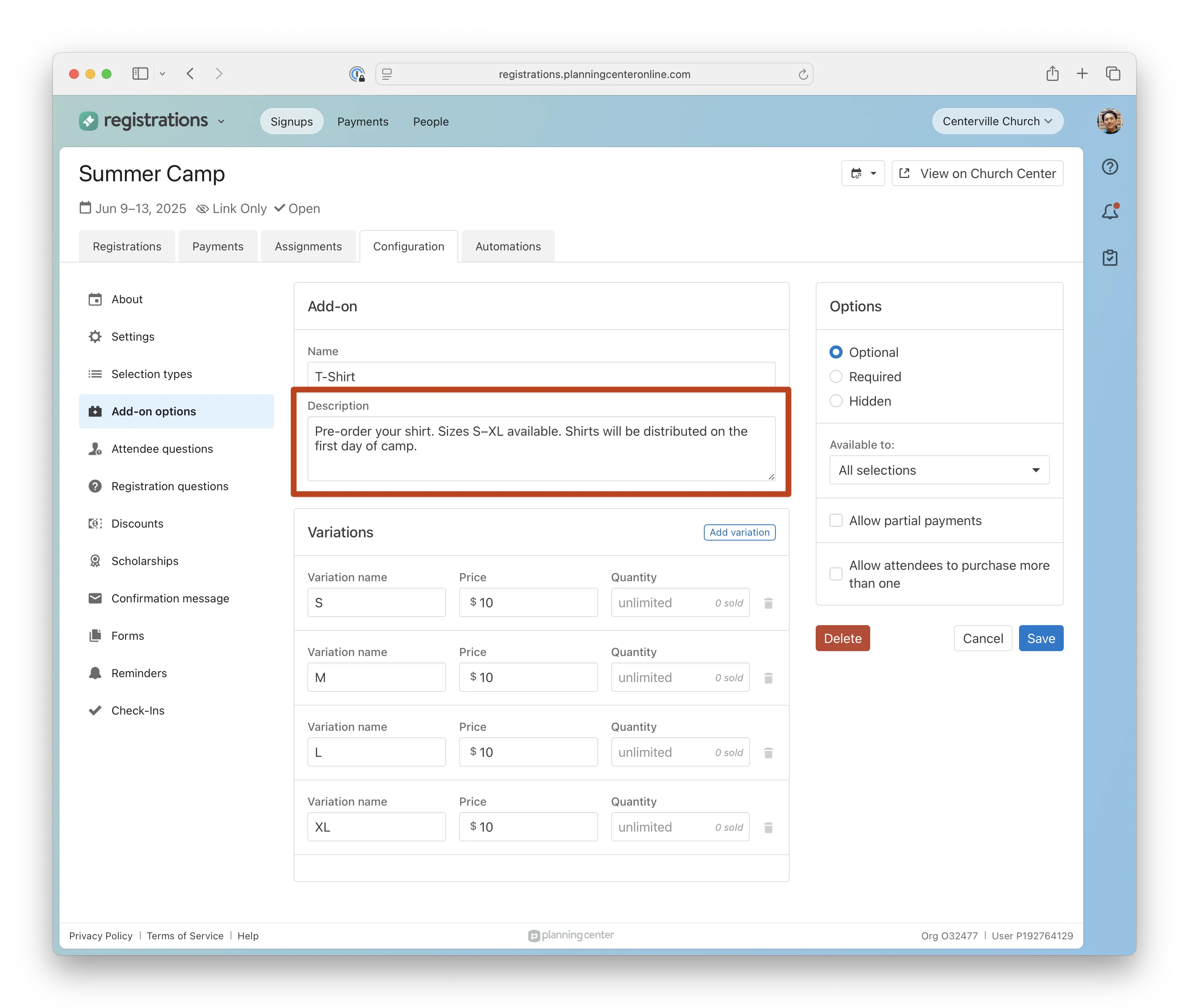Image resolution: width=1189 pixels, height=1008 pixels.
Task: Delete the XL variation trash icon
Action: (x=768, y=828)
